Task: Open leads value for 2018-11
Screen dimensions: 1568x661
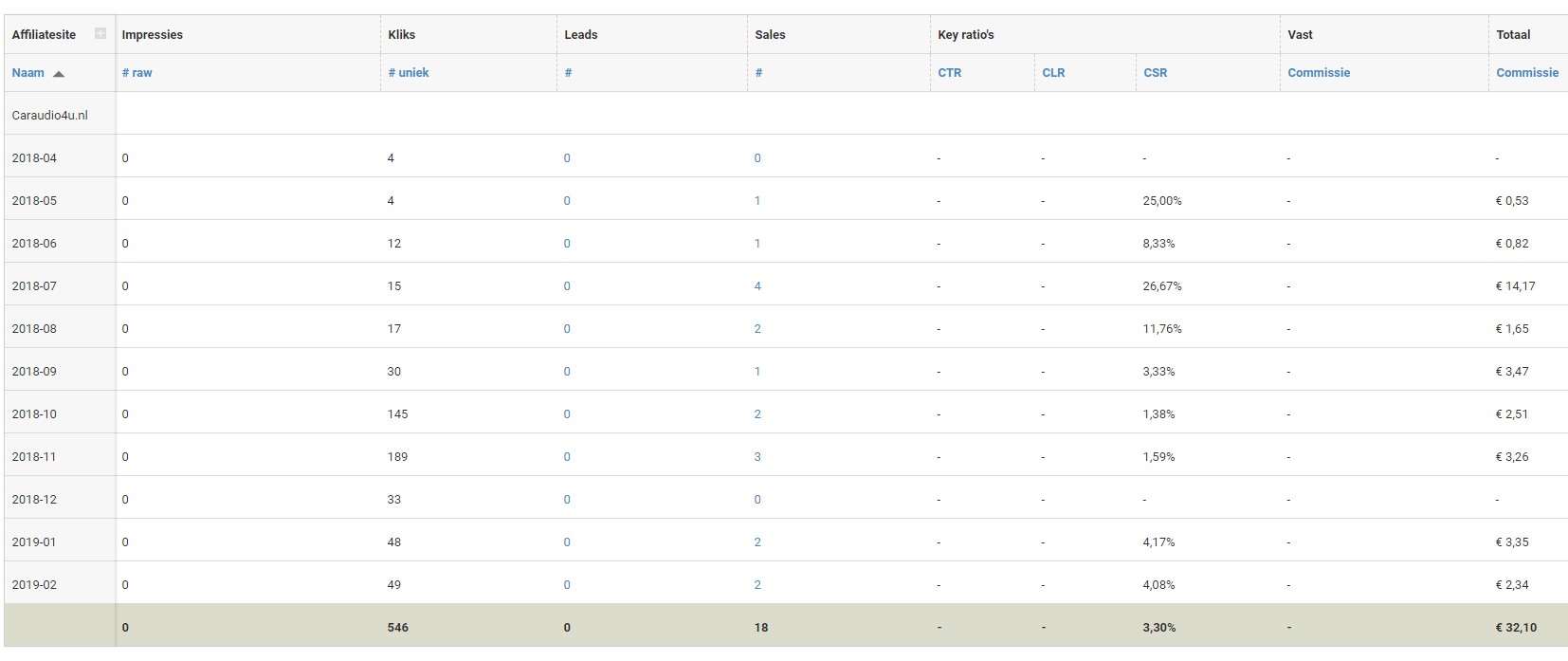Action: [567, 457]
